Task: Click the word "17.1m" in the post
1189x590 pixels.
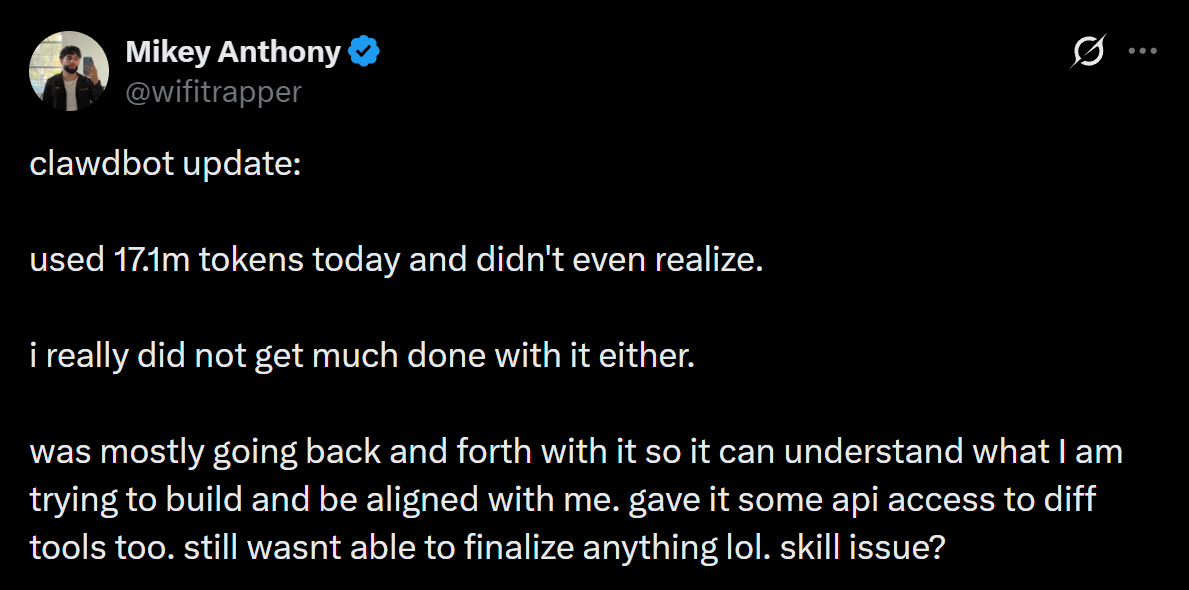Action: [x=141, y=261]
